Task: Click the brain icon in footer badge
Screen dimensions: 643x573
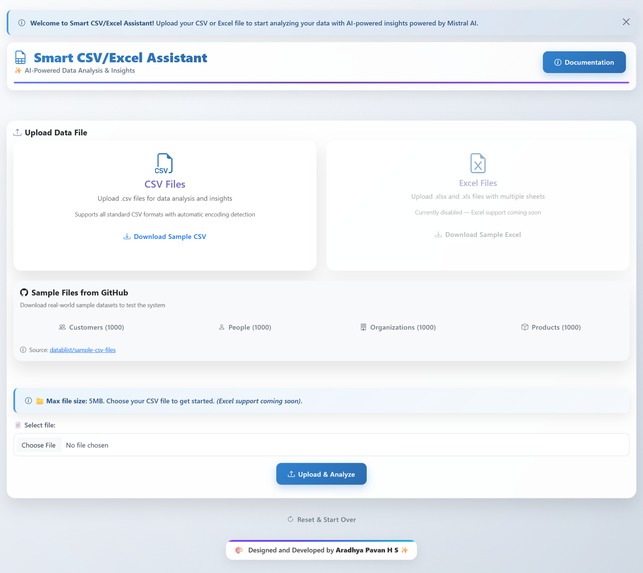Action: (x=239, y=550)
